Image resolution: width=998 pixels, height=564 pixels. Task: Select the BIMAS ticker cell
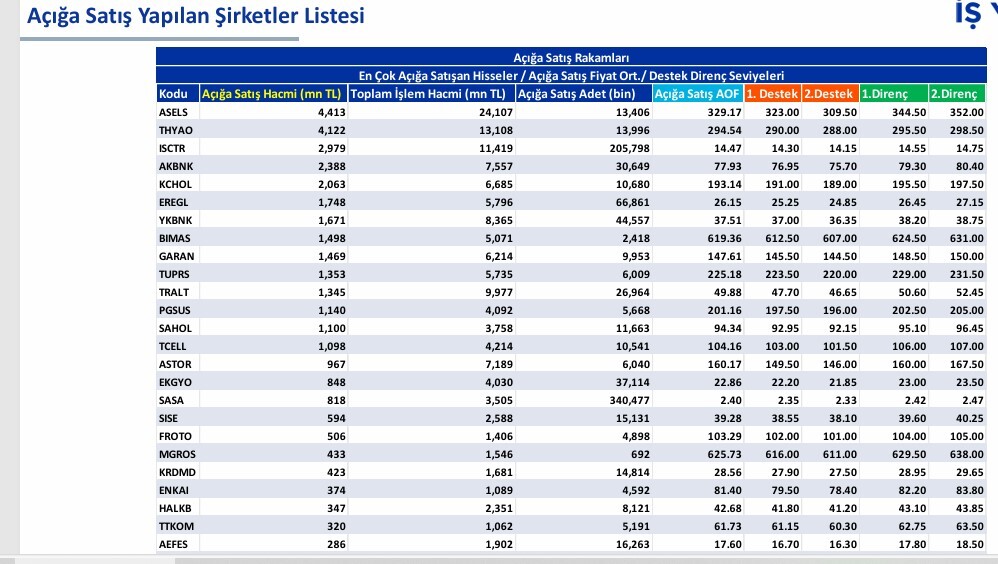(175, 238)
